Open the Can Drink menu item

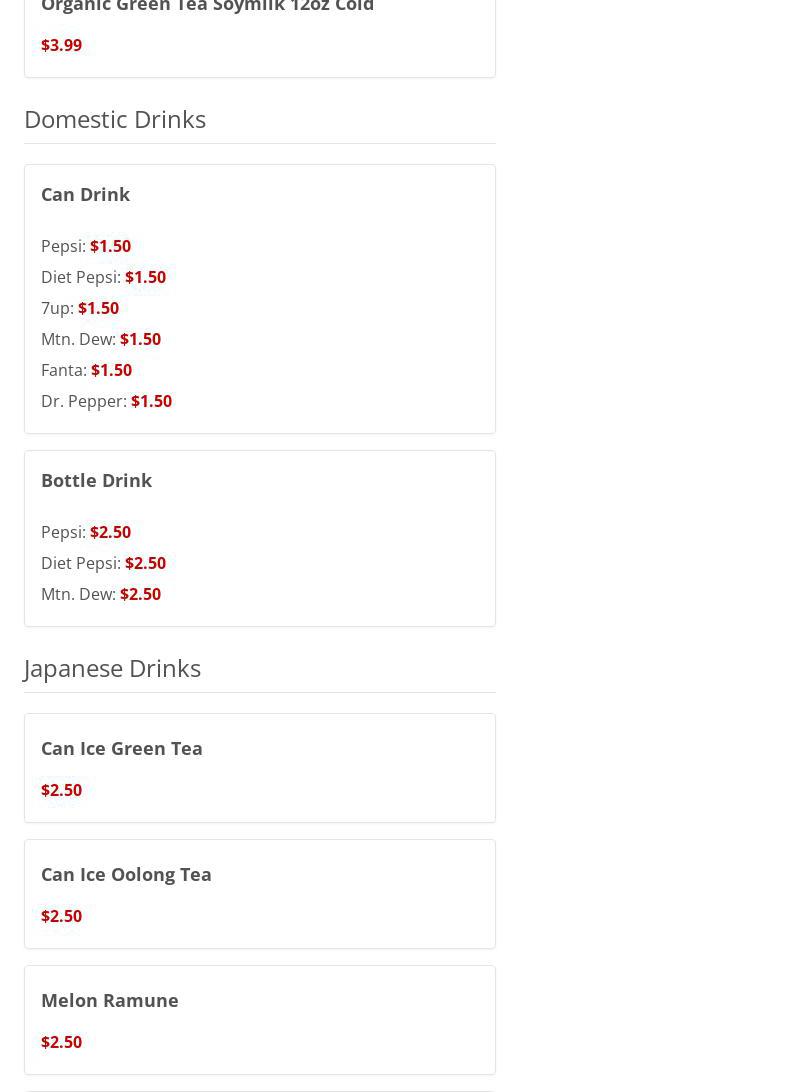[85, 194]
